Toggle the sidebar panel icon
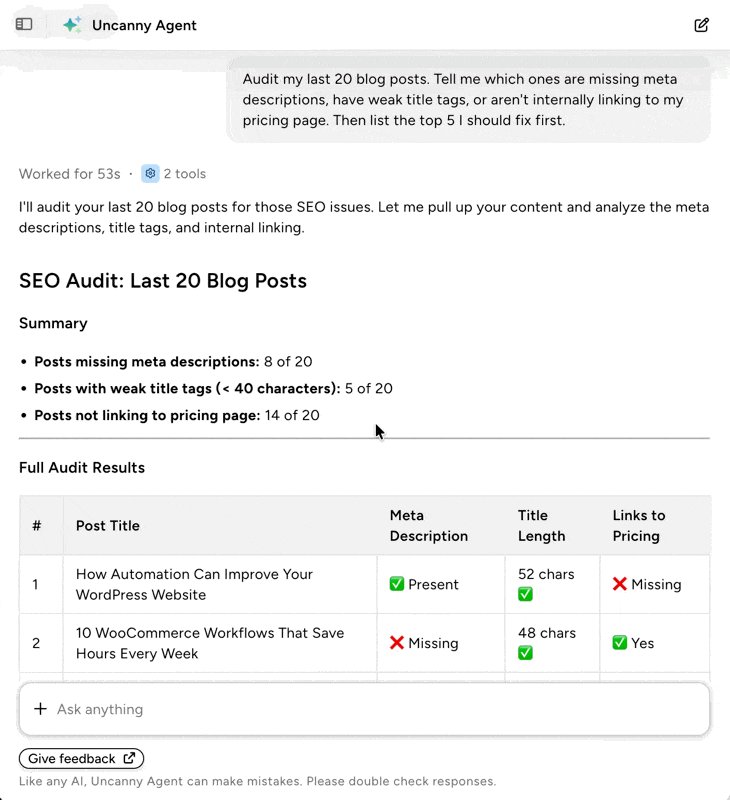The height and width of the screenshot is (800, 730). 24,24
